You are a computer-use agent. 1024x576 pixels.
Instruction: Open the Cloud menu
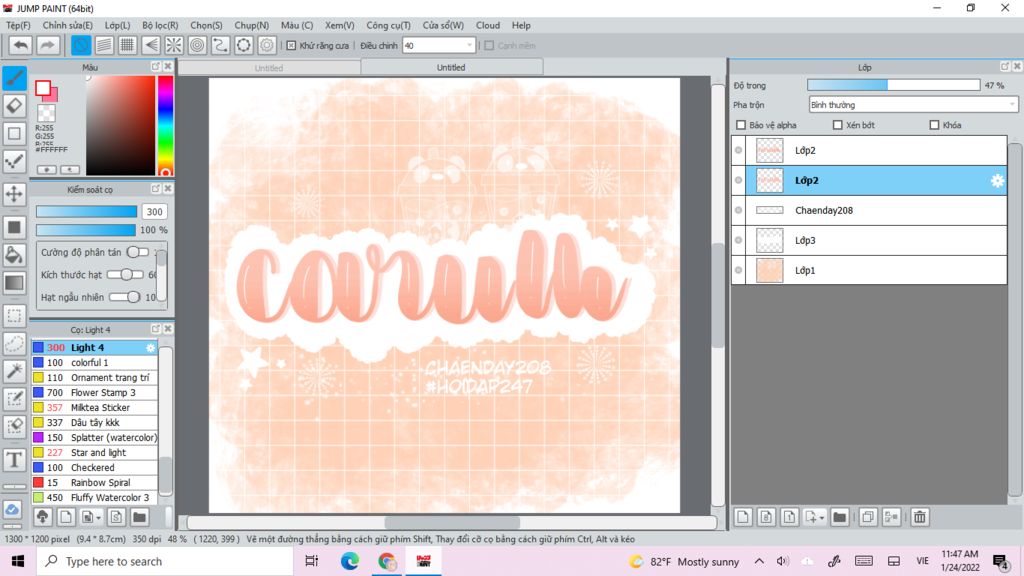pos(488,25)
